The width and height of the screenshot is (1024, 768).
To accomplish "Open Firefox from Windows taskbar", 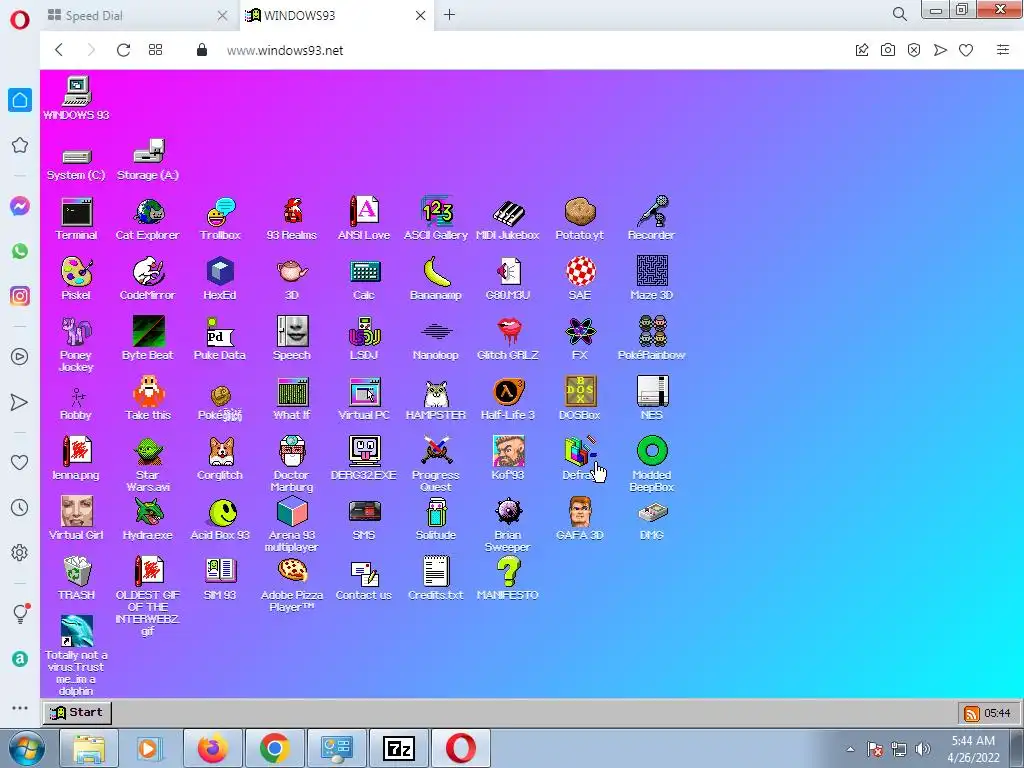I will (x=213, y=748).
